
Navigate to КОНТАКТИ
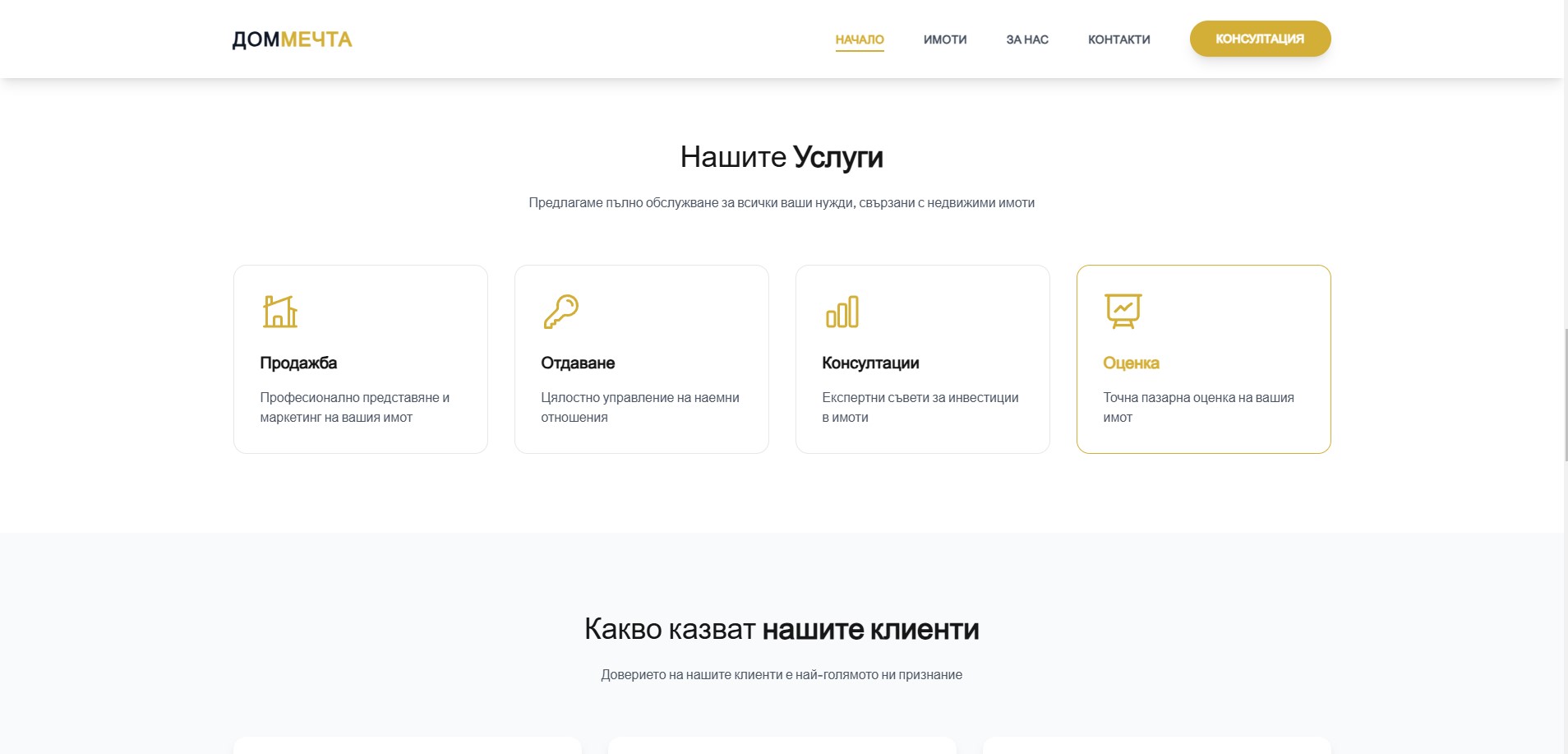tap(1119, 39)
